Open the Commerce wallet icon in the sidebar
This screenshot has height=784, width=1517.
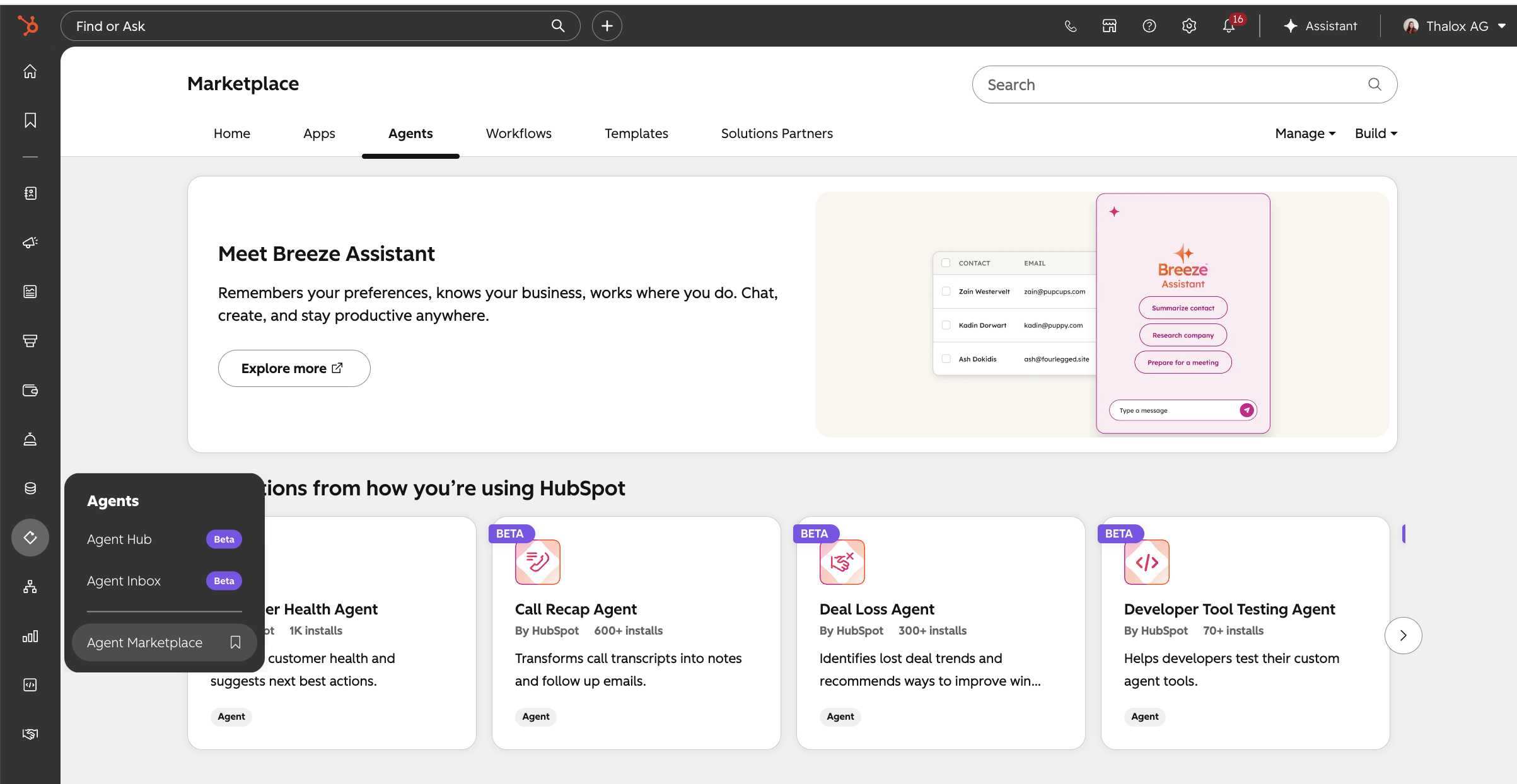click(30, 390)
